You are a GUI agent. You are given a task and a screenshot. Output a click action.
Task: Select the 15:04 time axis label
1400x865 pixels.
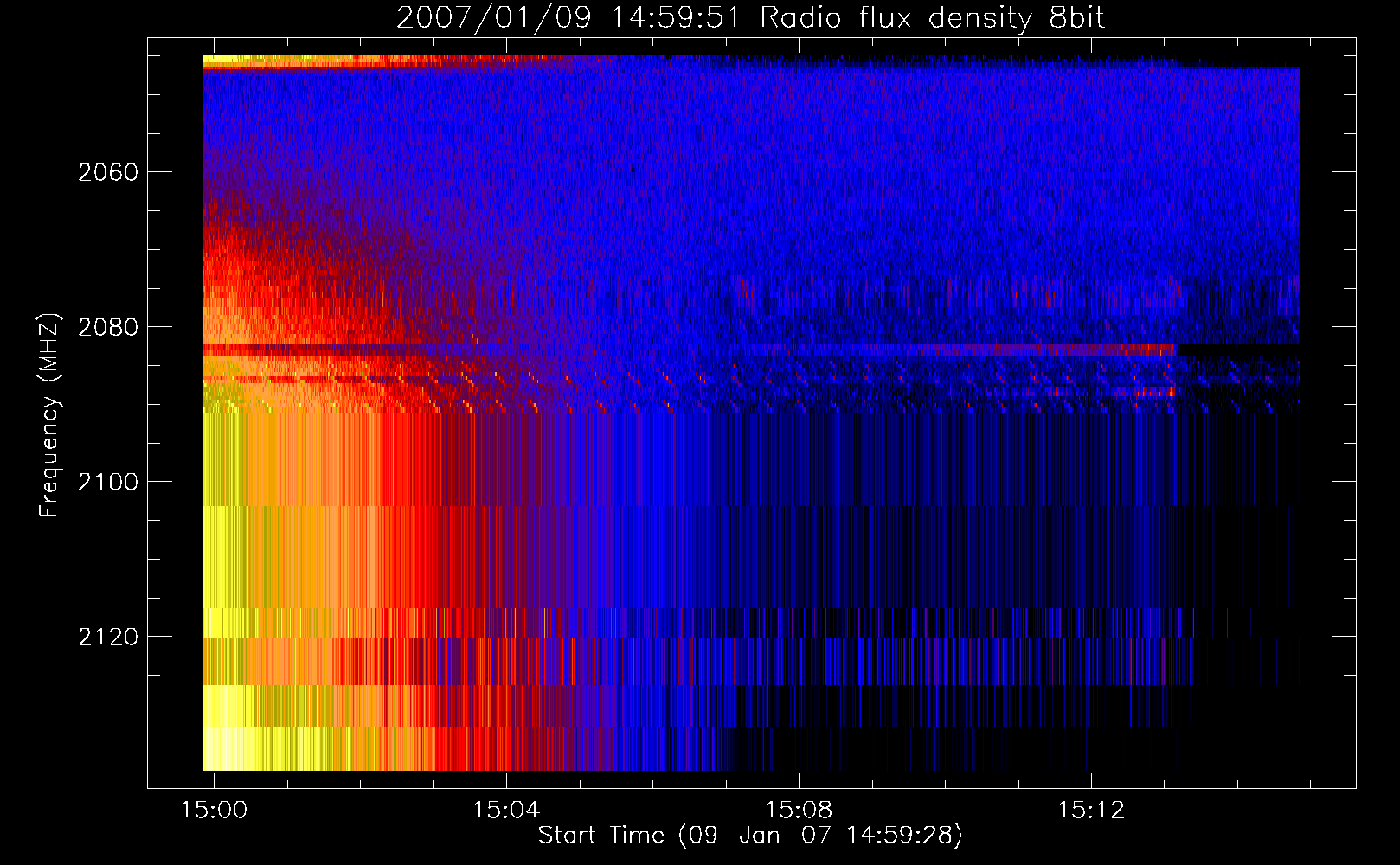click(x=505, y=810)
